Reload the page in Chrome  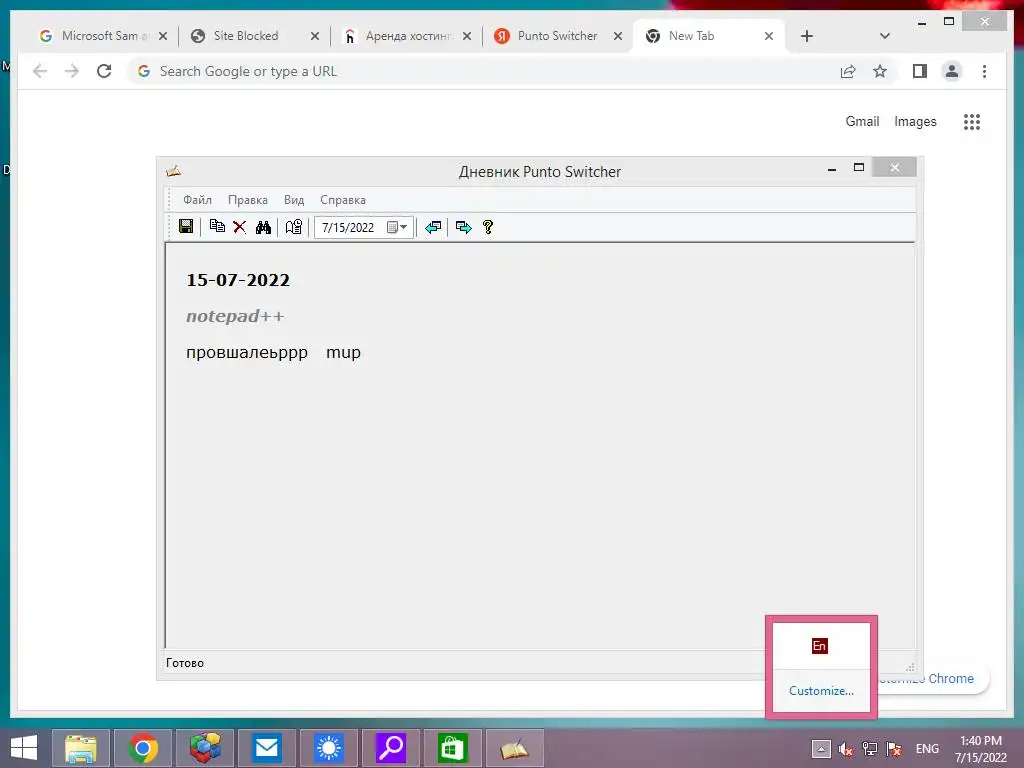[x=104, y=71]
